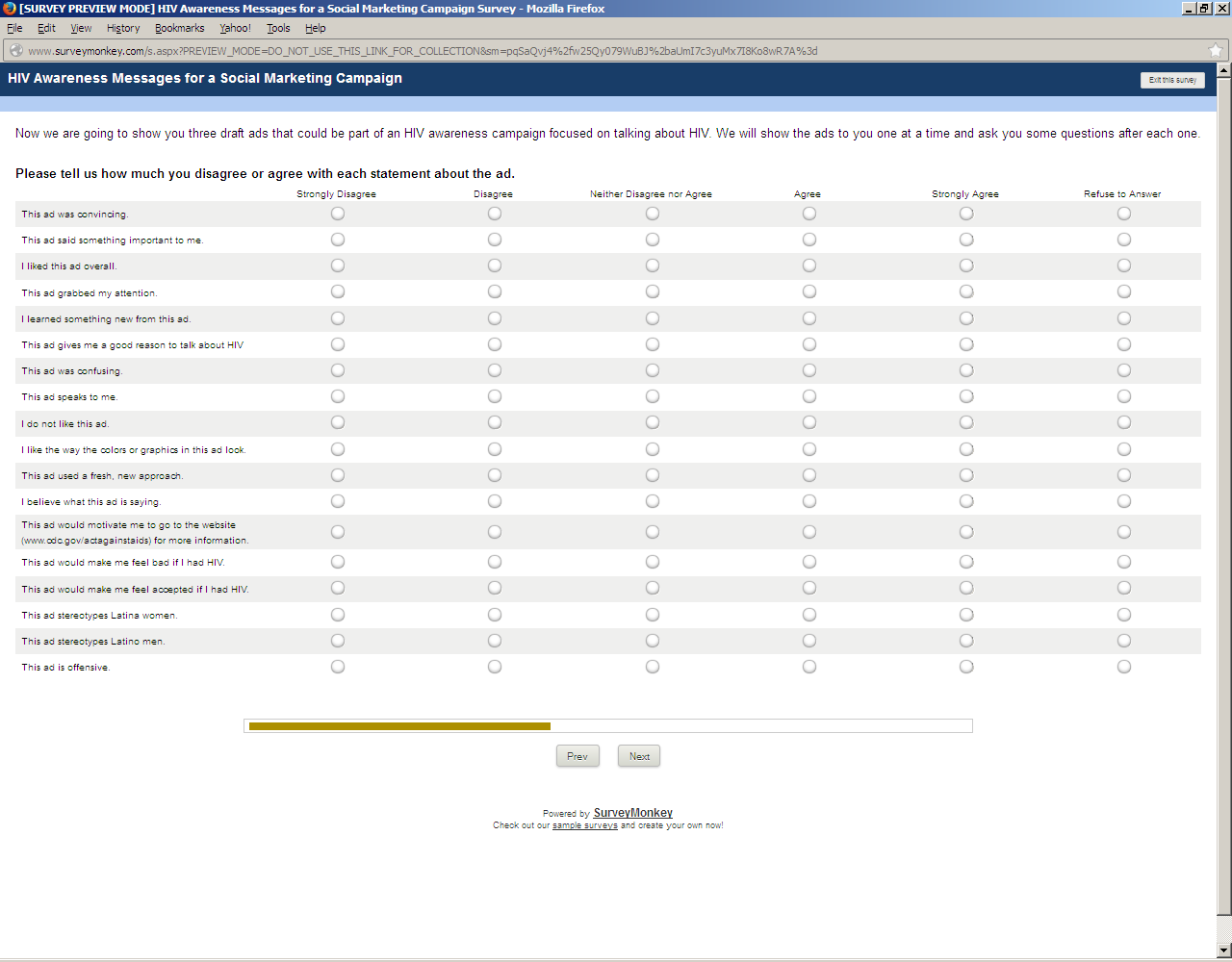Image resolution: width=1232 pixels, height=962 pixels.
Task: Click the Next button
Action: [639, 756]
